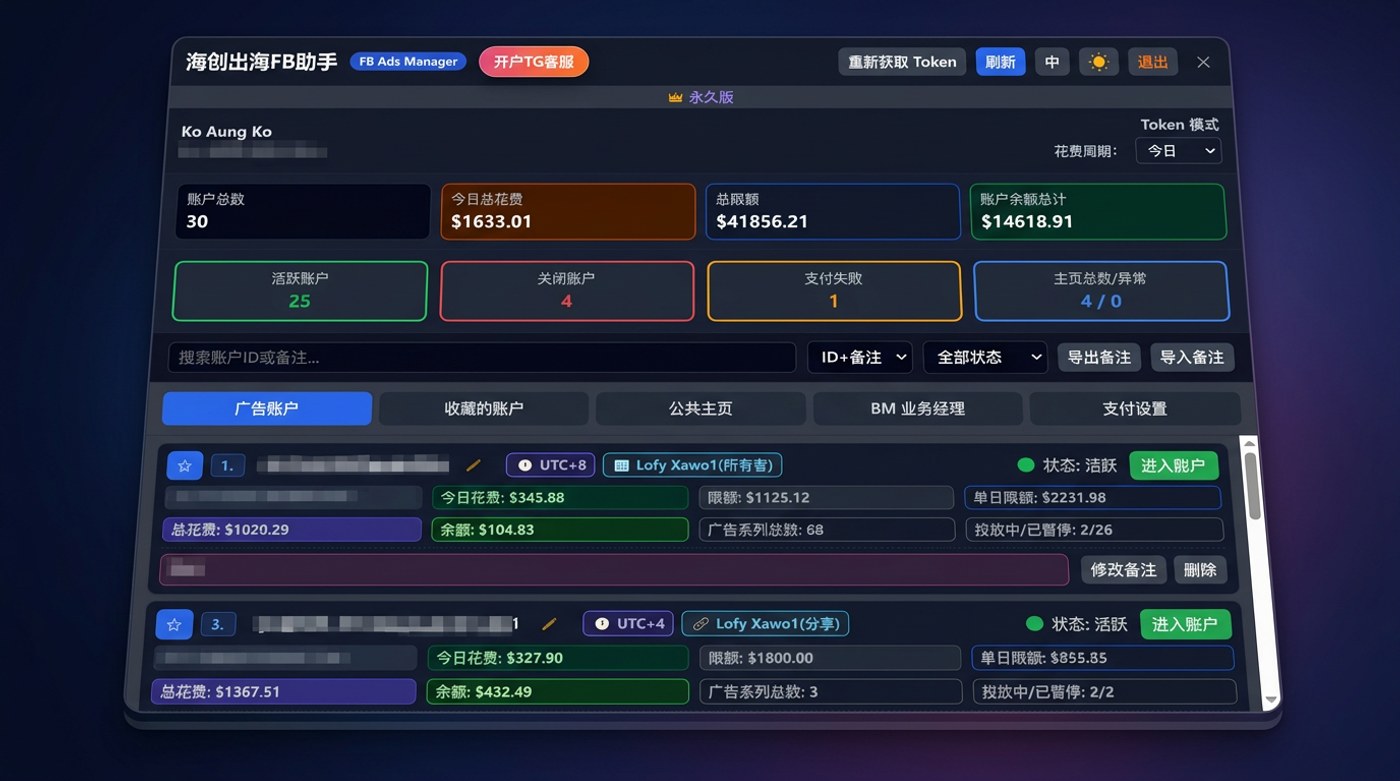
Task: Open the spend period dropdown showing 今日
Action: (x=1178, y=151)
